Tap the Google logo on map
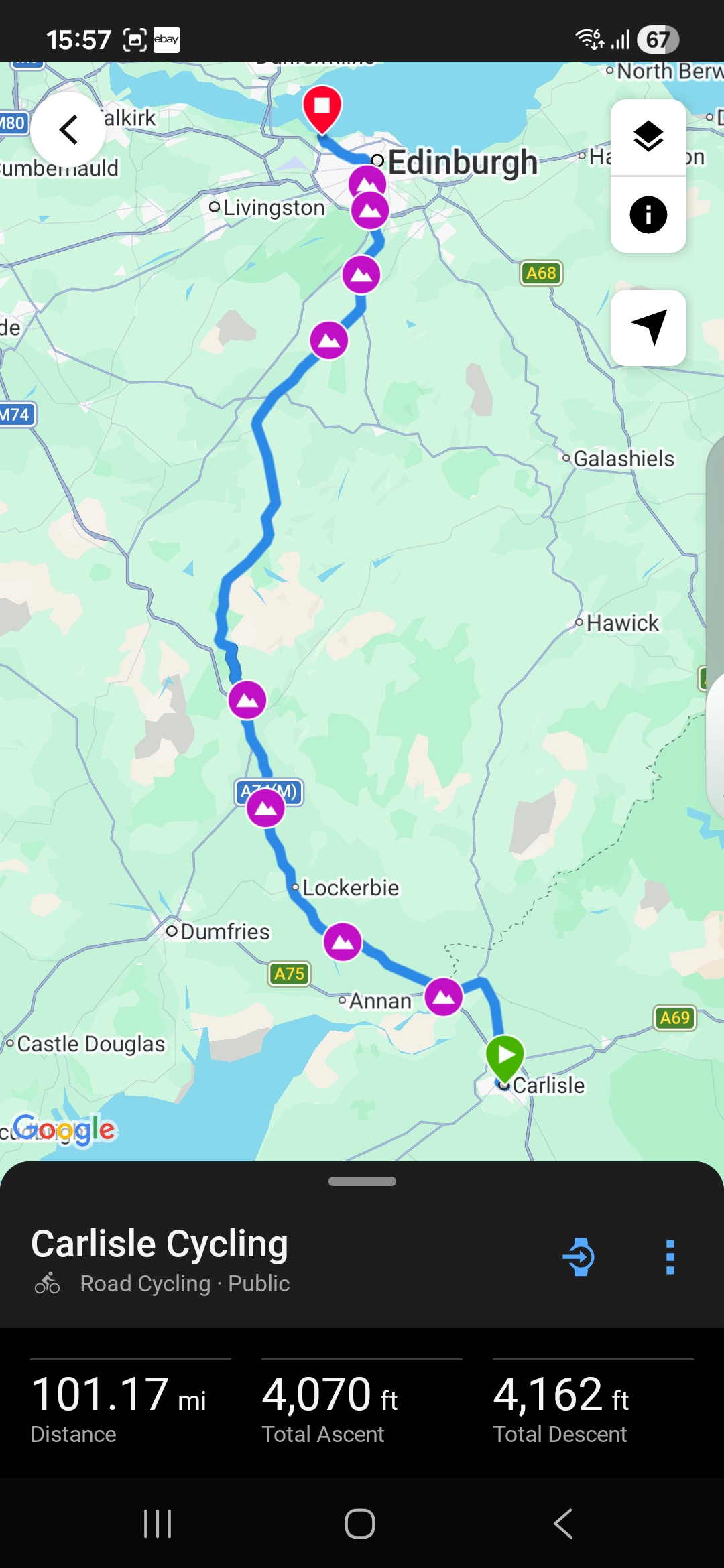Image resolution: width=724 pixels, height=1568 pixels. [64, 1130]
